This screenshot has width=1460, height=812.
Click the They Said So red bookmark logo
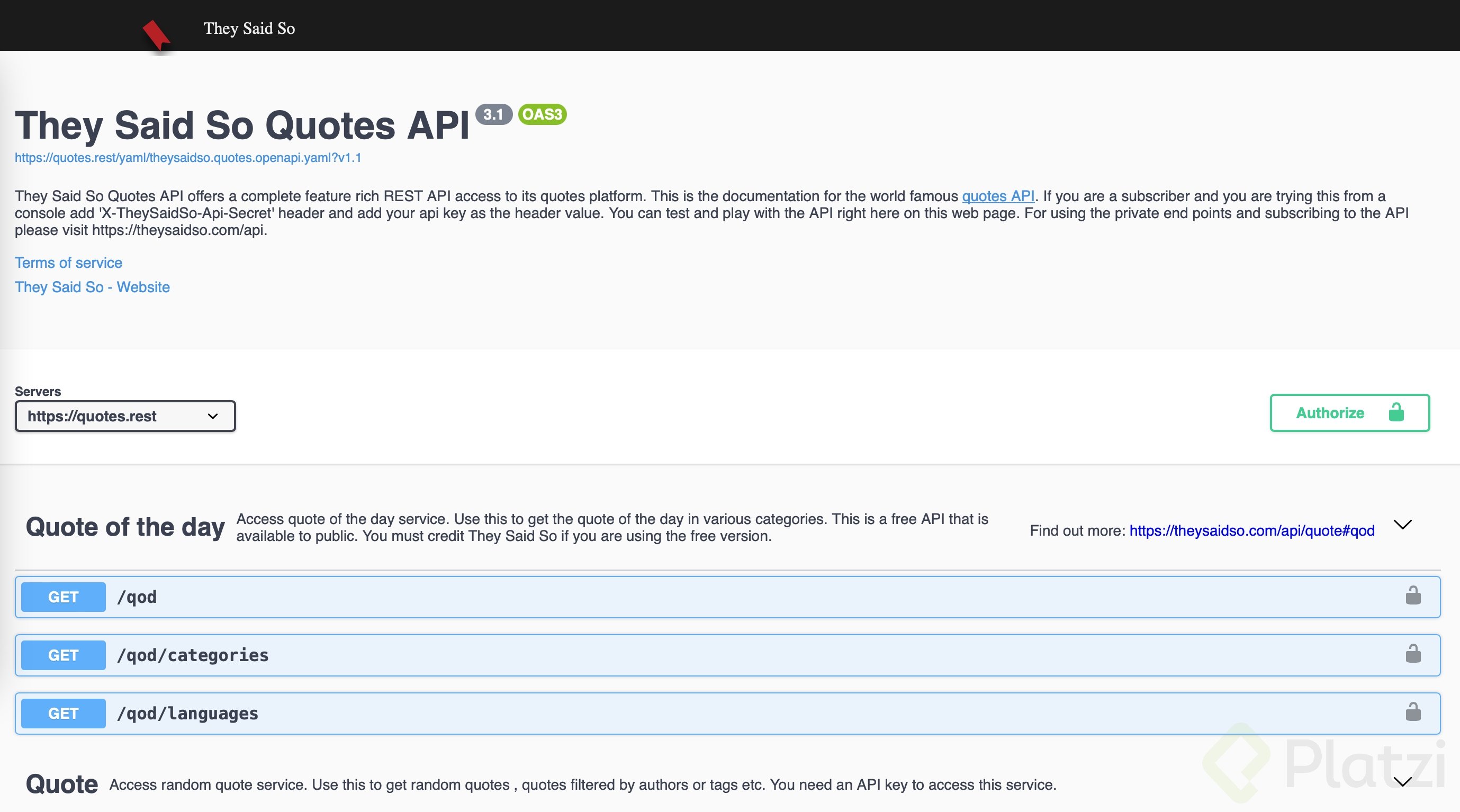158,34
